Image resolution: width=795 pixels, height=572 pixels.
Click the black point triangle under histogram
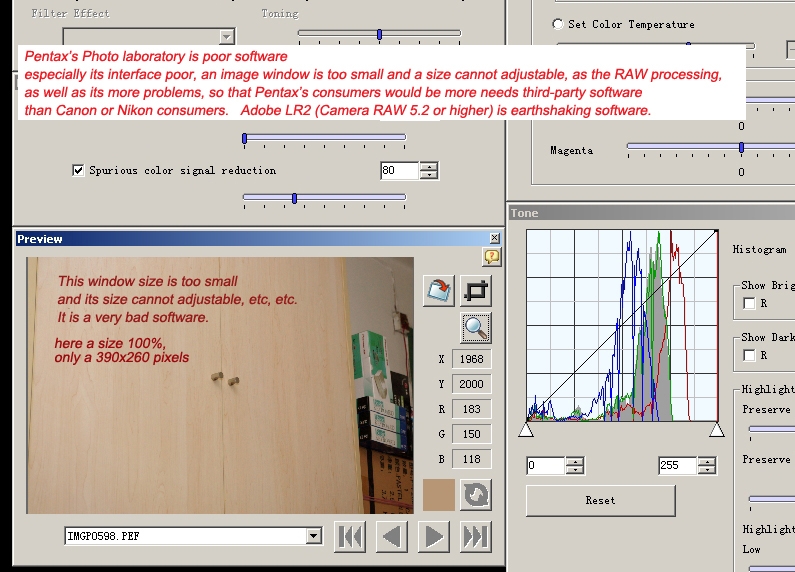pyautogui.click(x=526, y=430)
